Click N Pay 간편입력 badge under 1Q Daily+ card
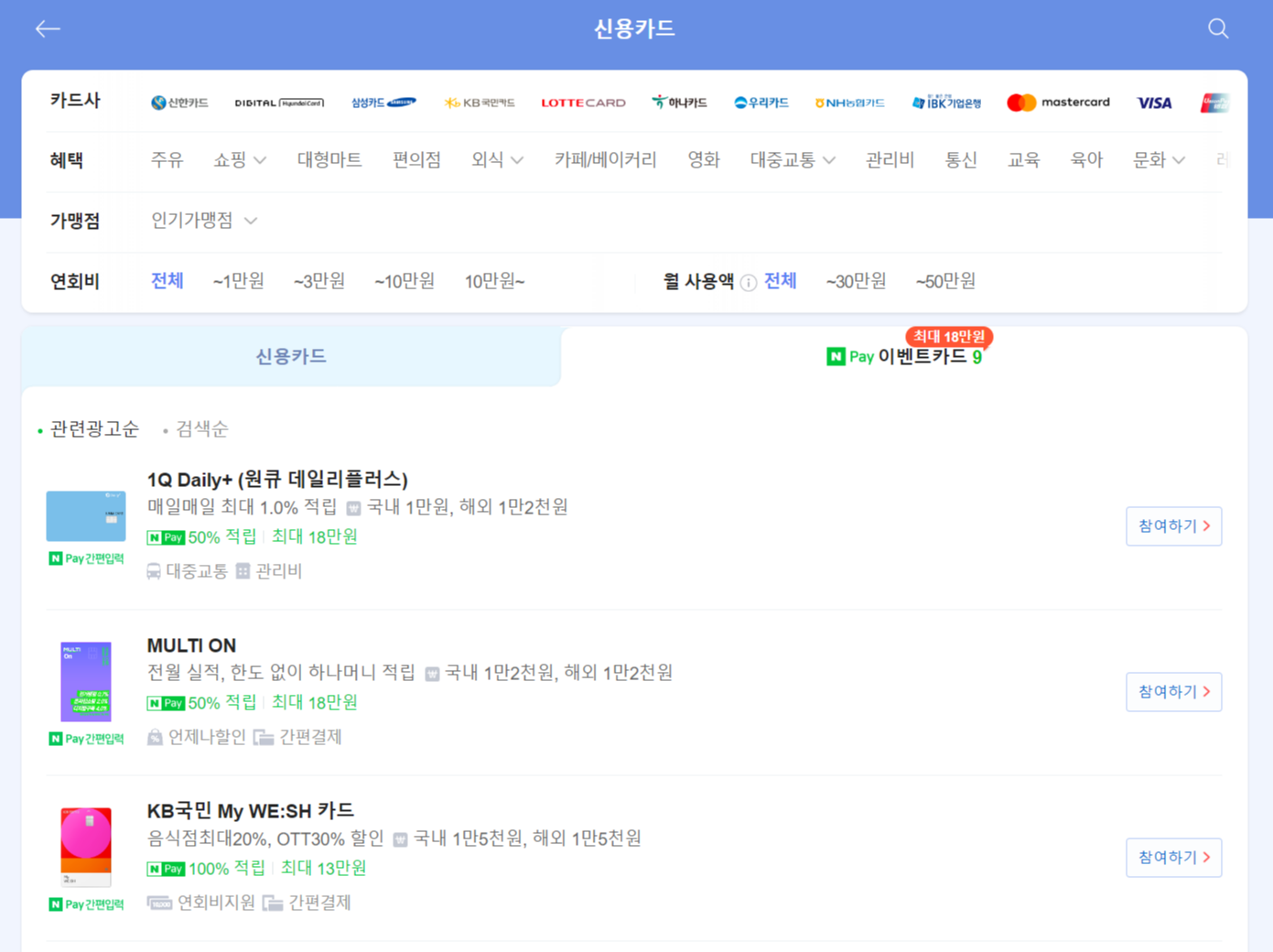This screenshot has width=1273, height=952. click(x=86, y=558)
